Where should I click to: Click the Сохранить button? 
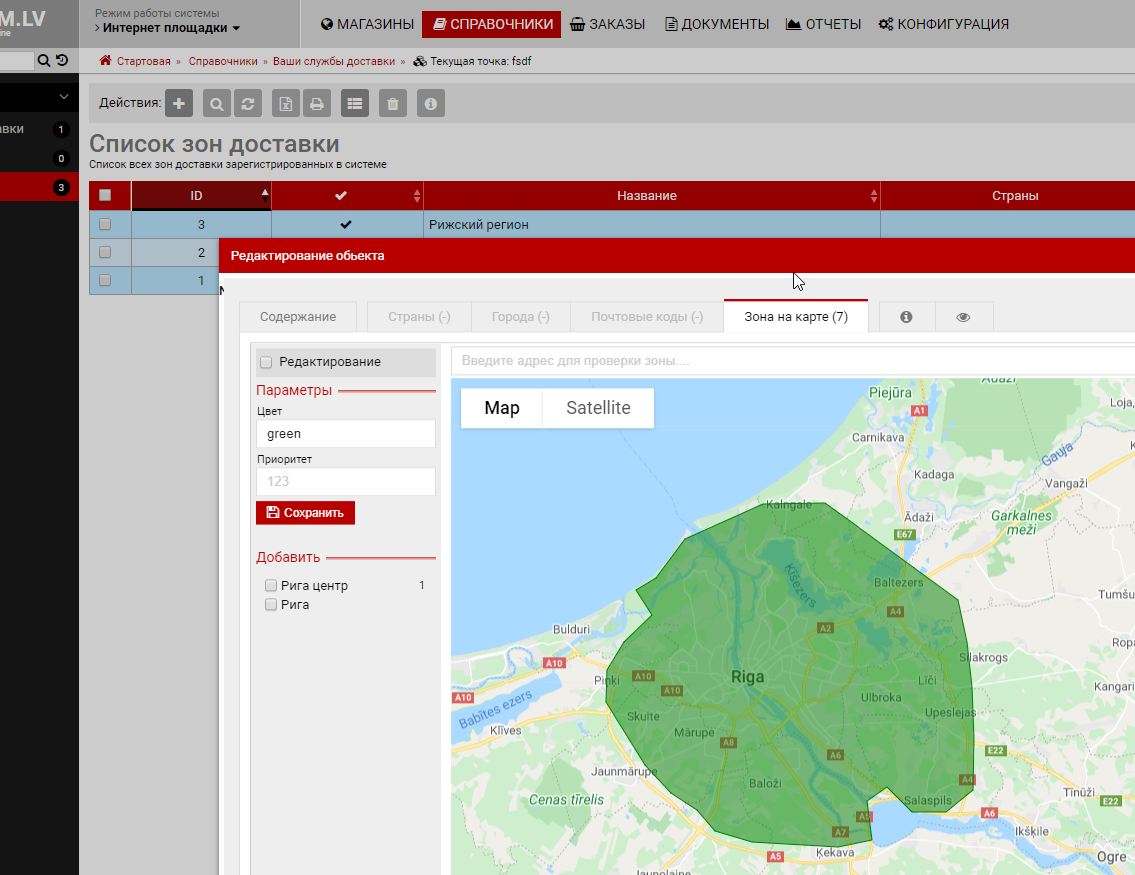coord(305,513)
